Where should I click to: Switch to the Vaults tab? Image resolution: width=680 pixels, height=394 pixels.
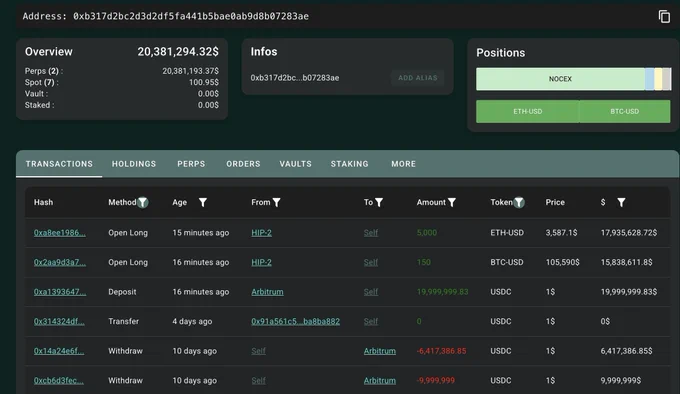(295, 164)
